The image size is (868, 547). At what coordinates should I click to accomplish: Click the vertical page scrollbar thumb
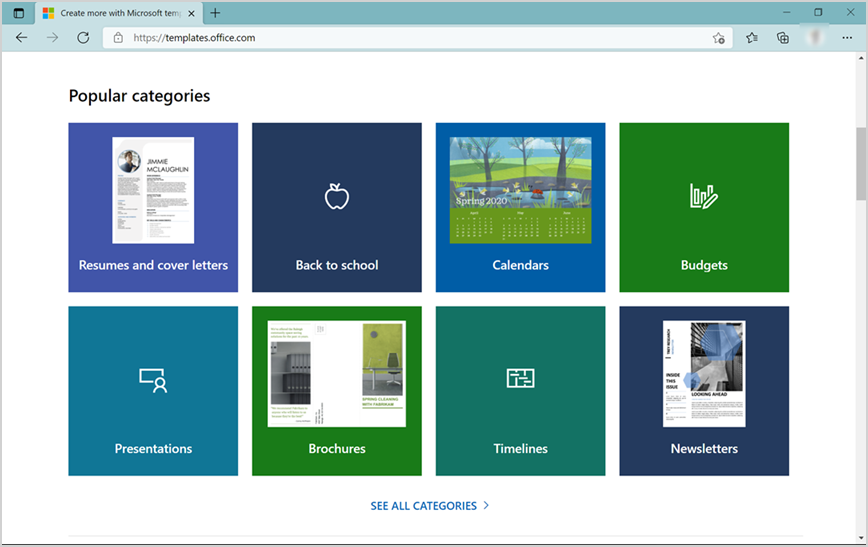pyautogui.click(x=861, y=165)
